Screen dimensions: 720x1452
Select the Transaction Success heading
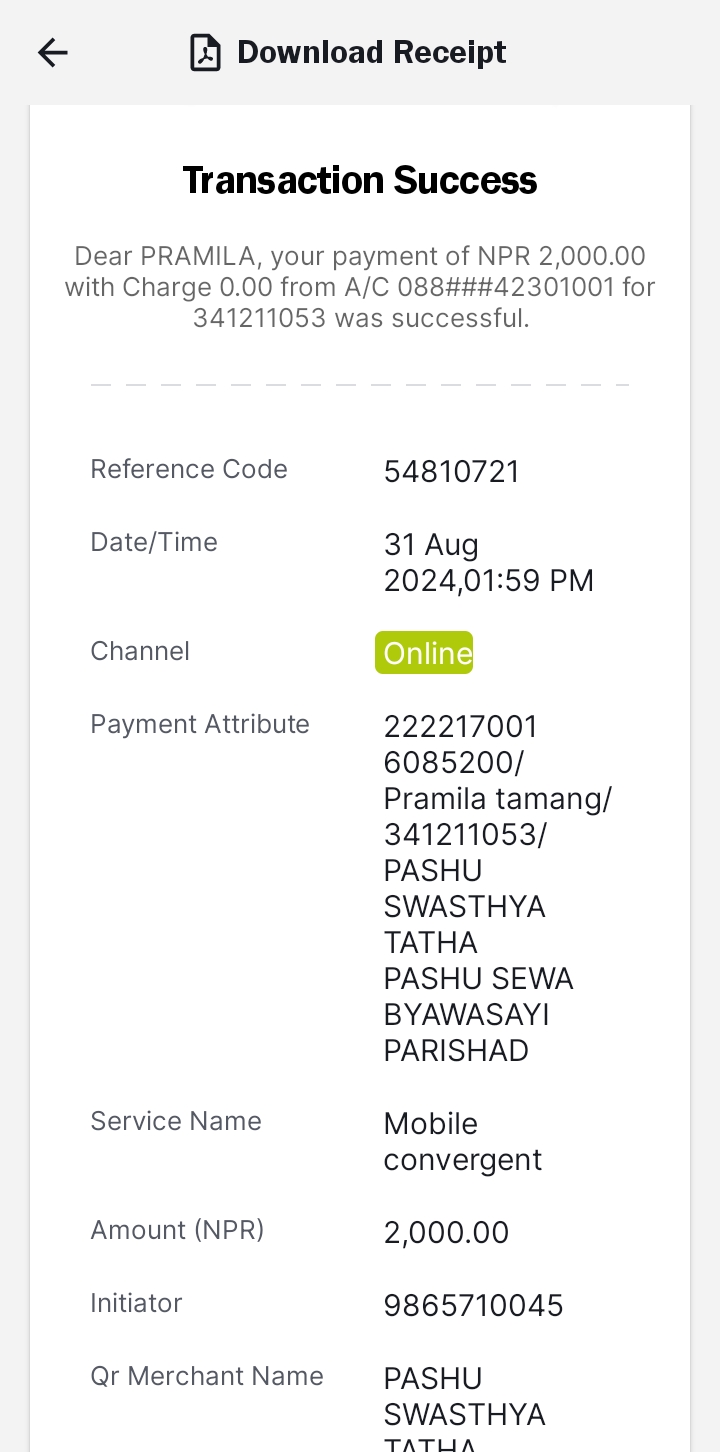(360, 181)
